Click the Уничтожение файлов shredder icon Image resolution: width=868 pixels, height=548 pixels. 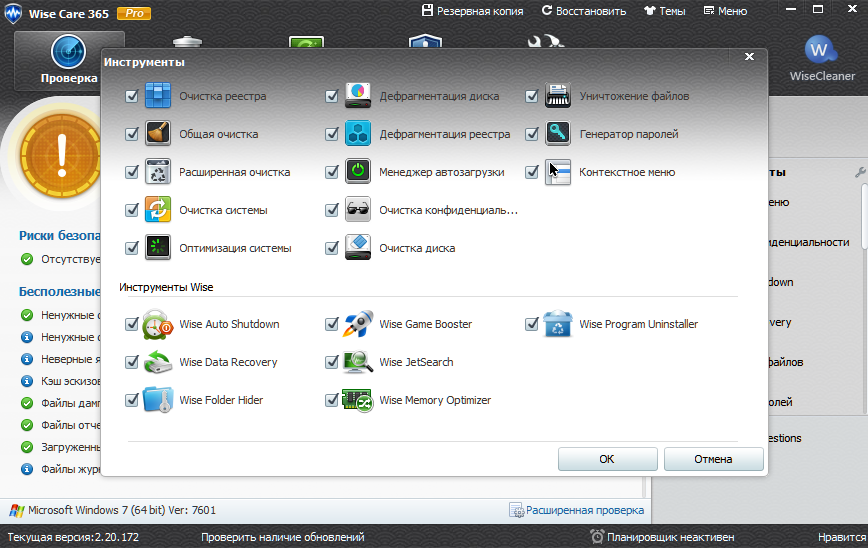[558, 95]
